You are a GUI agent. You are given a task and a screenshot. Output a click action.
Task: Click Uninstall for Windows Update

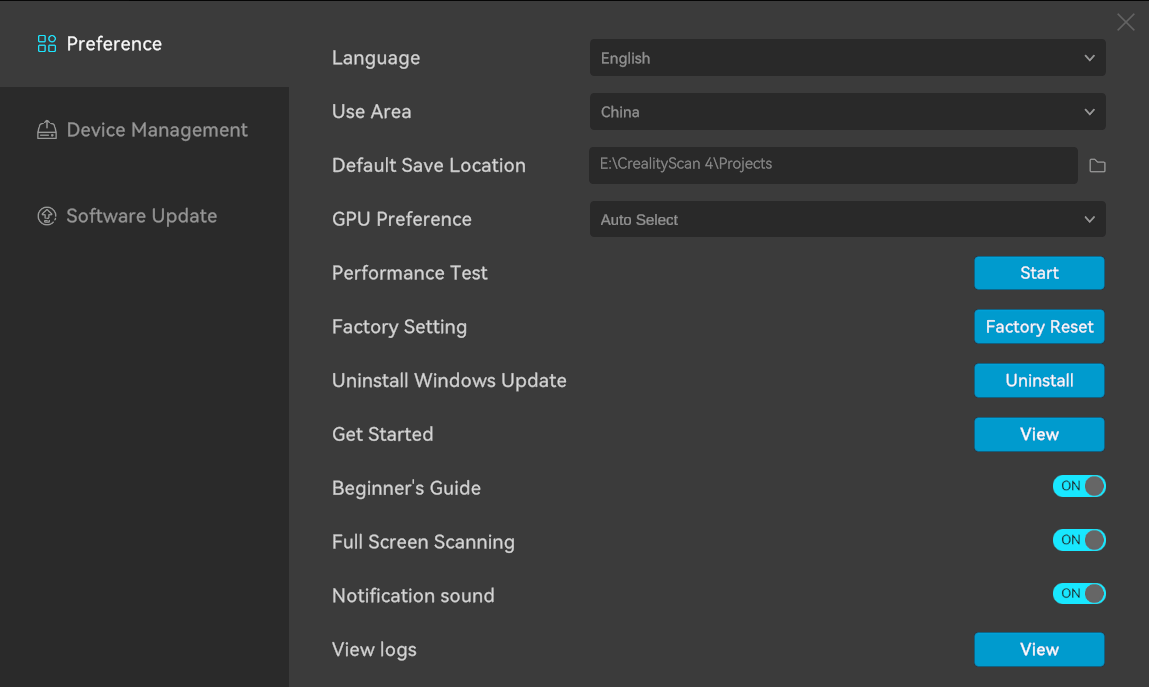[x=1039, y=381]
